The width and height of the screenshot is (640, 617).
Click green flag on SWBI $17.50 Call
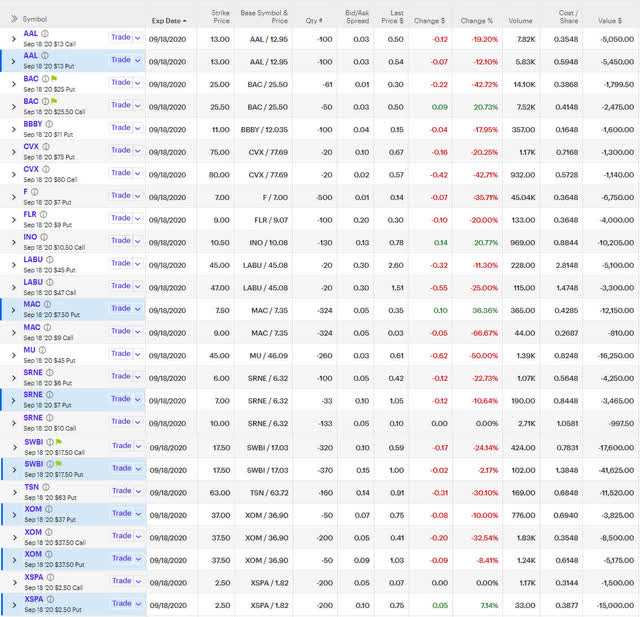pos(59,442)
